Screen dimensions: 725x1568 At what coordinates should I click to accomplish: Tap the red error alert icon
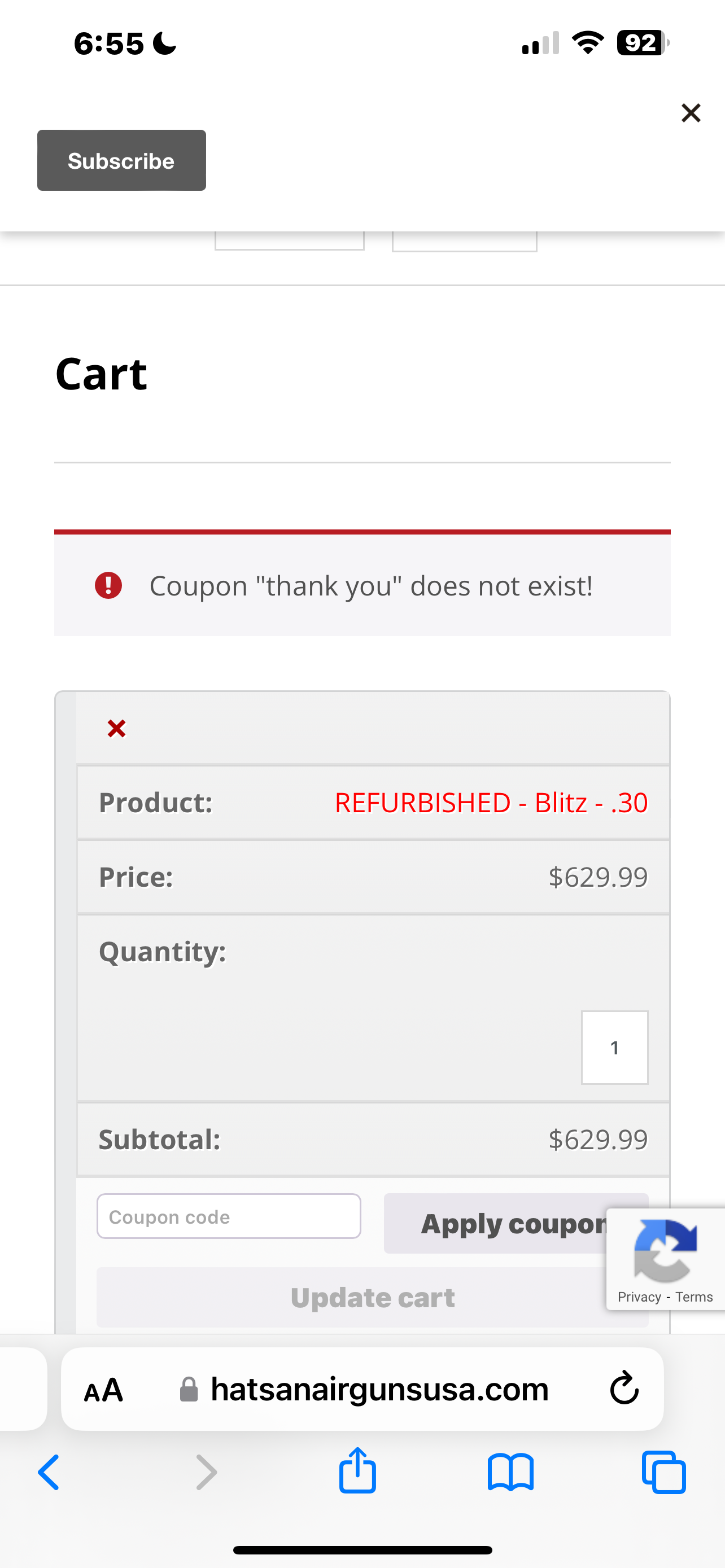coord(108,585)
